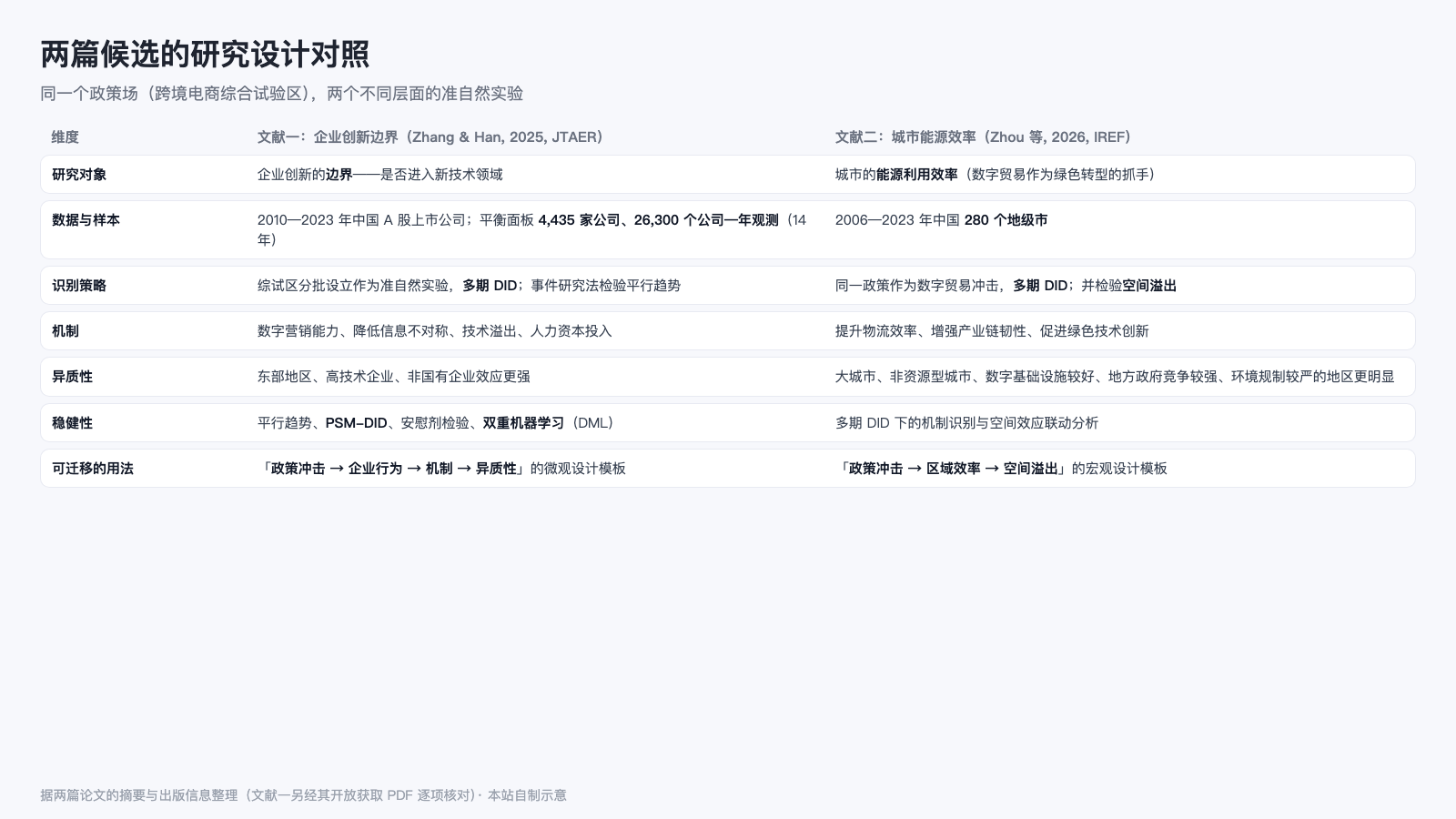Click the cell starting 提升物流效率
The image size is (1456, 819).
pos(992,331)
